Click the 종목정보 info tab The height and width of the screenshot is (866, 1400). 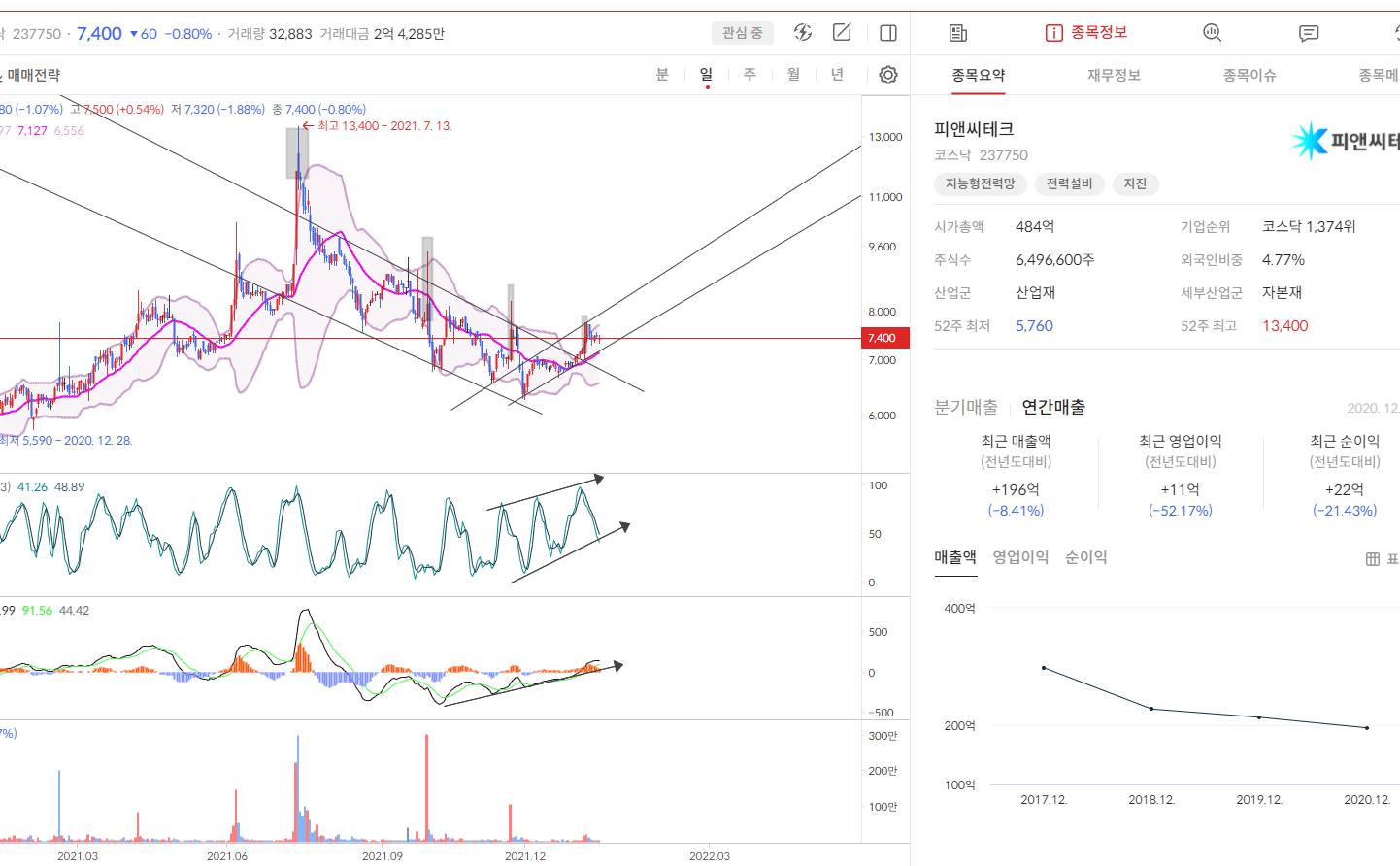click(1086, 33)
